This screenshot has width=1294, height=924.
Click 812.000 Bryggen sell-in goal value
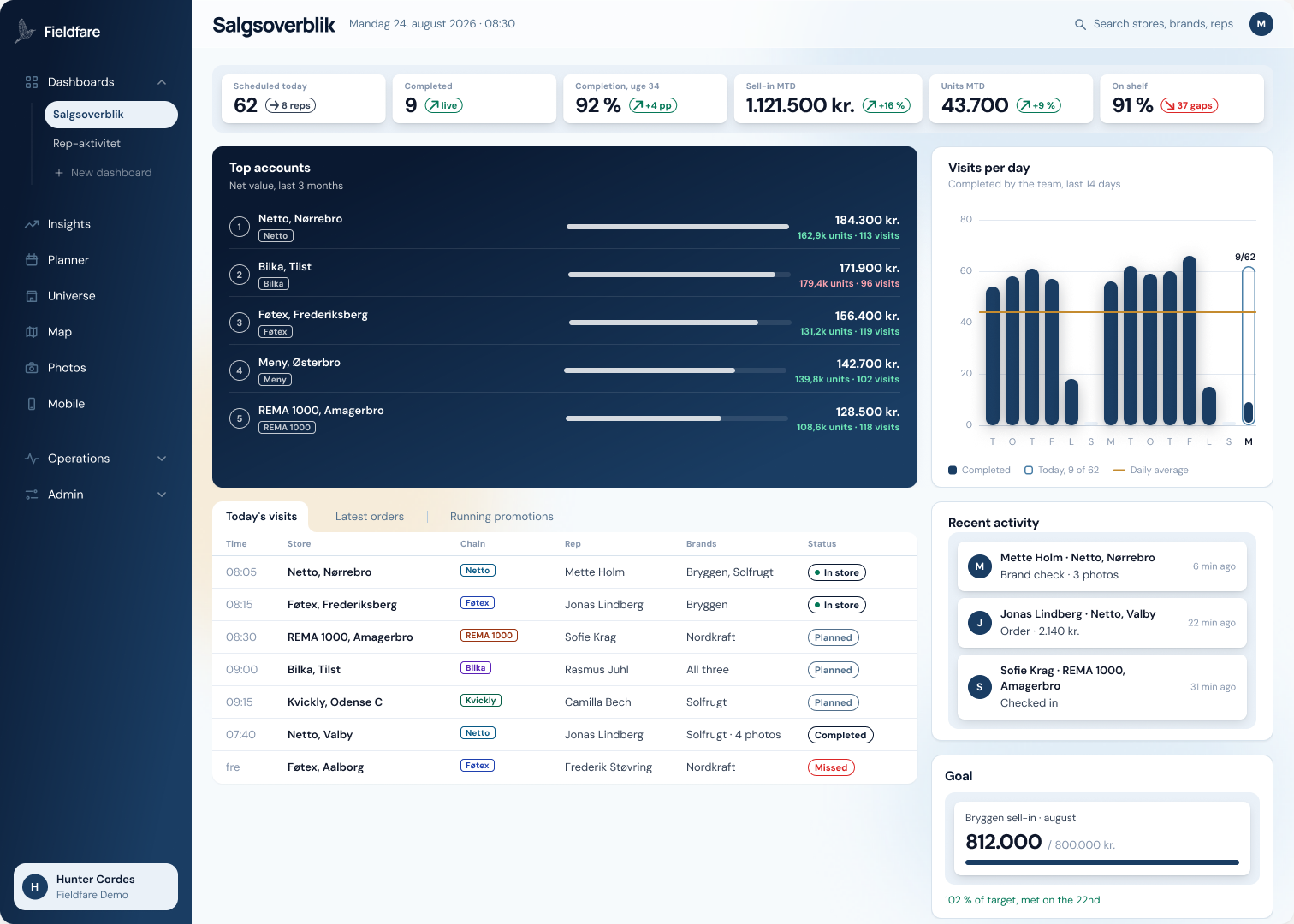point(1004,842)
